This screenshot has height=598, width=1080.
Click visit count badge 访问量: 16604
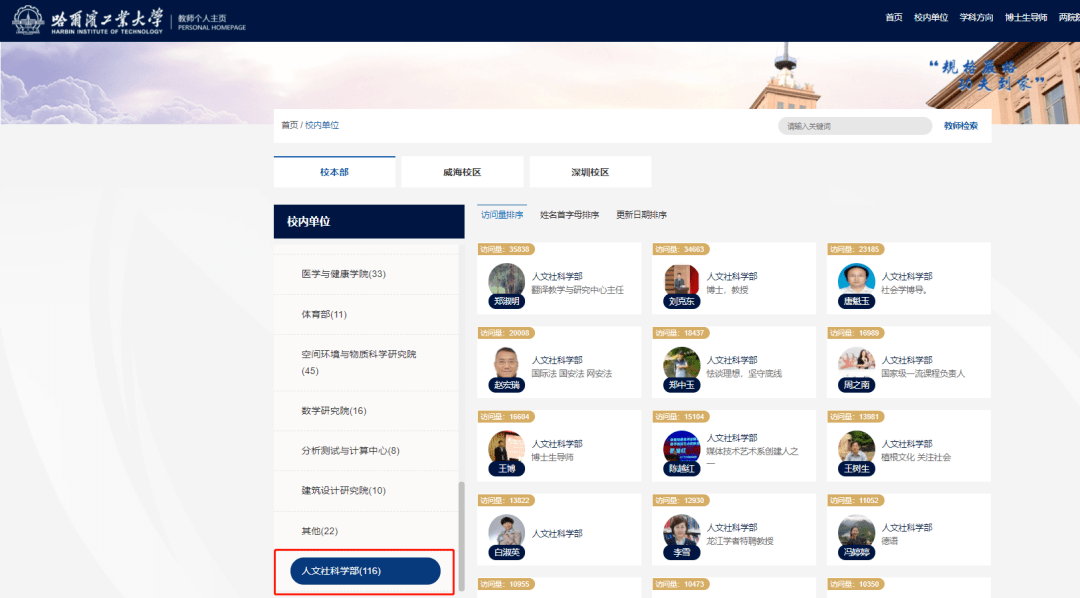coord(506,417)
